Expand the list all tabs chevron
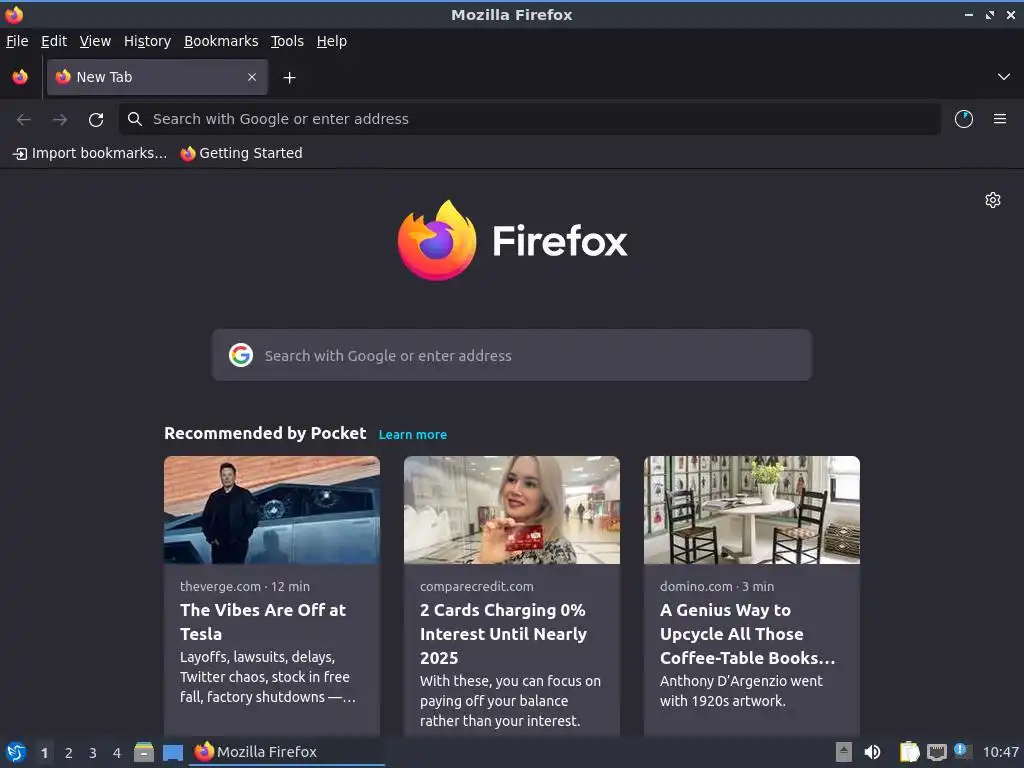Image resolution: width=1024 pixels, height=768 pixels. tap(1004, 77)
